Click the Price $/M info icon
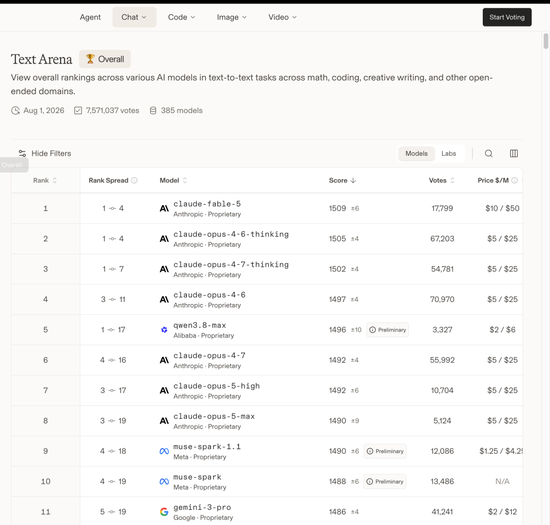The height and width of the screenshot is (525, 550). point(515,180)
